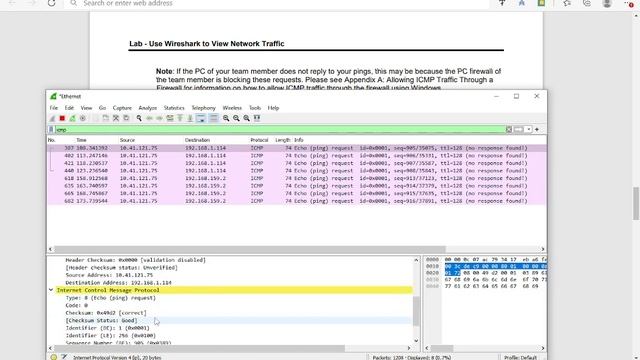Reload the capture file from the toolbar

[x=126, y=118]
